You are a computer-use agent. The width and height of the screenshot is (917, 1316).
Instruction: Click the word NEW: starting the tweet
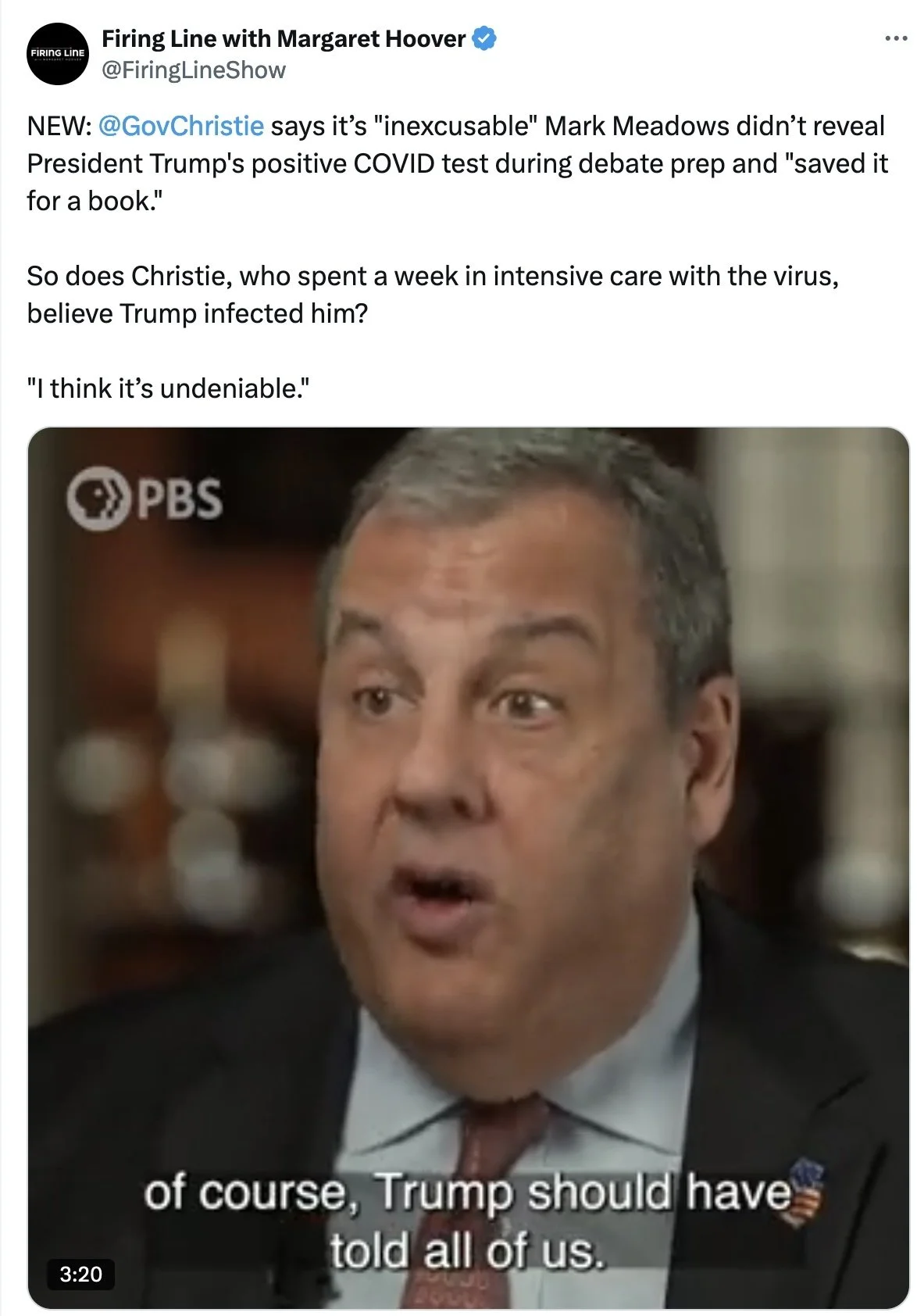[59, 126]
